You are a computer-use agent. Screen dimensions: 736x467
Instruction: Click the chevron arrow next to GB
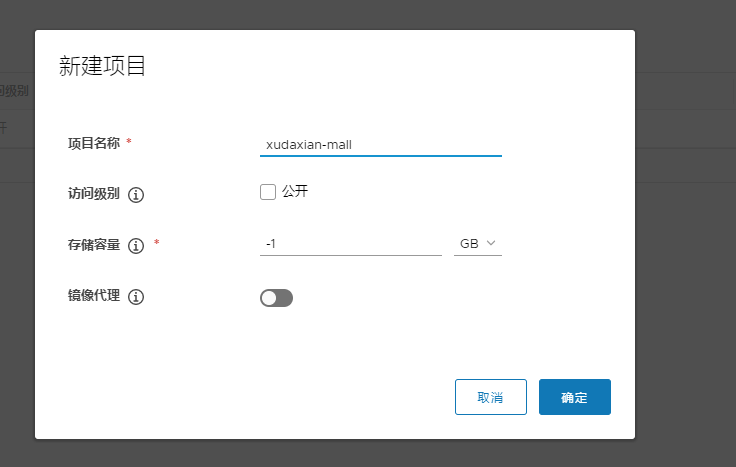click(x=491, y=243)
